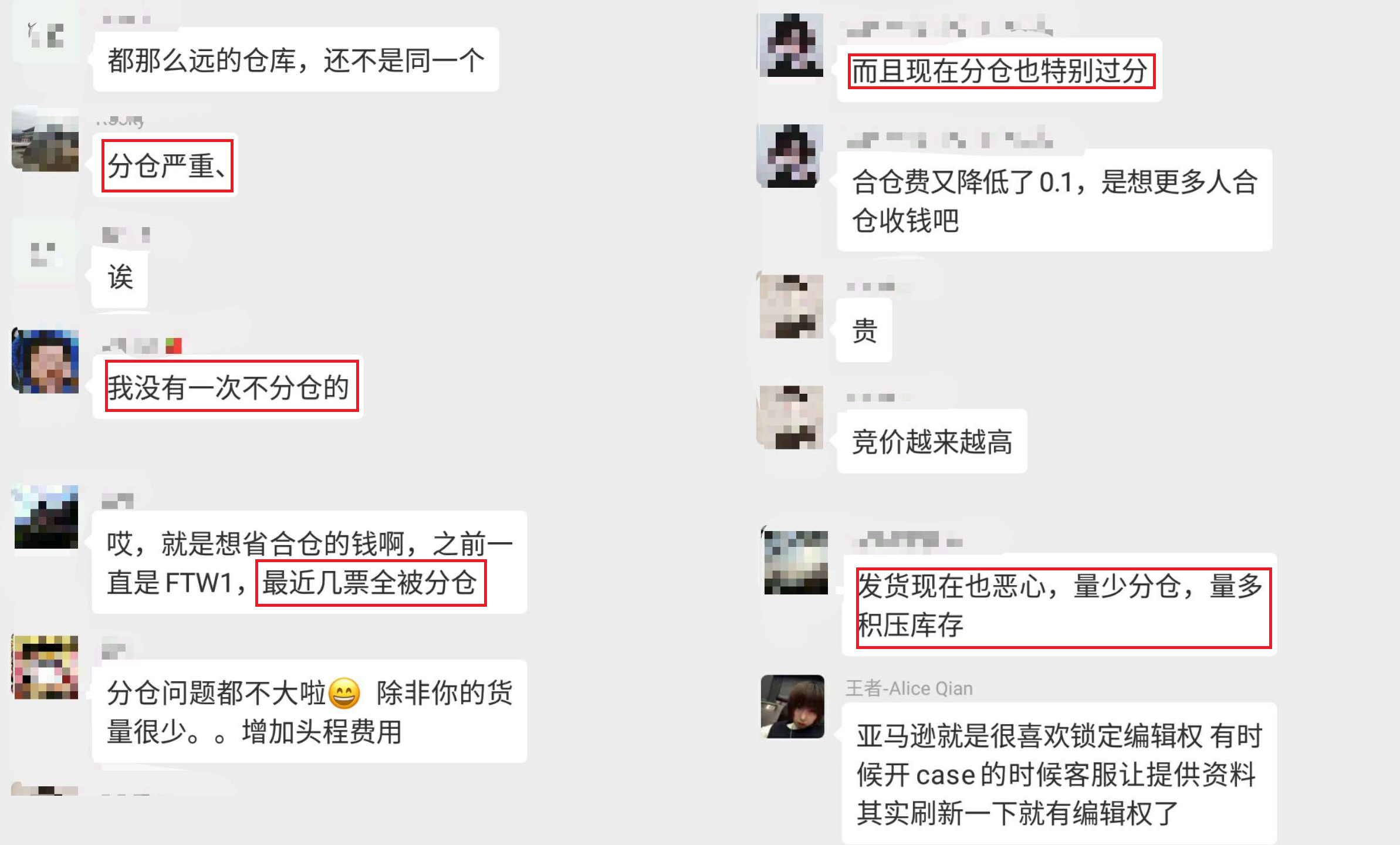
Task: Tap Alice Qian's avatar photo
Action: [x=792, y=707]
